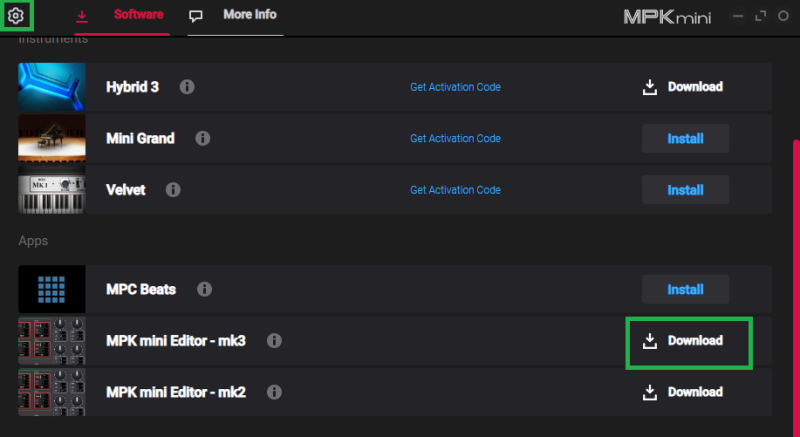Click info icon for MPK mini Editor - mk2

[273, 392]
